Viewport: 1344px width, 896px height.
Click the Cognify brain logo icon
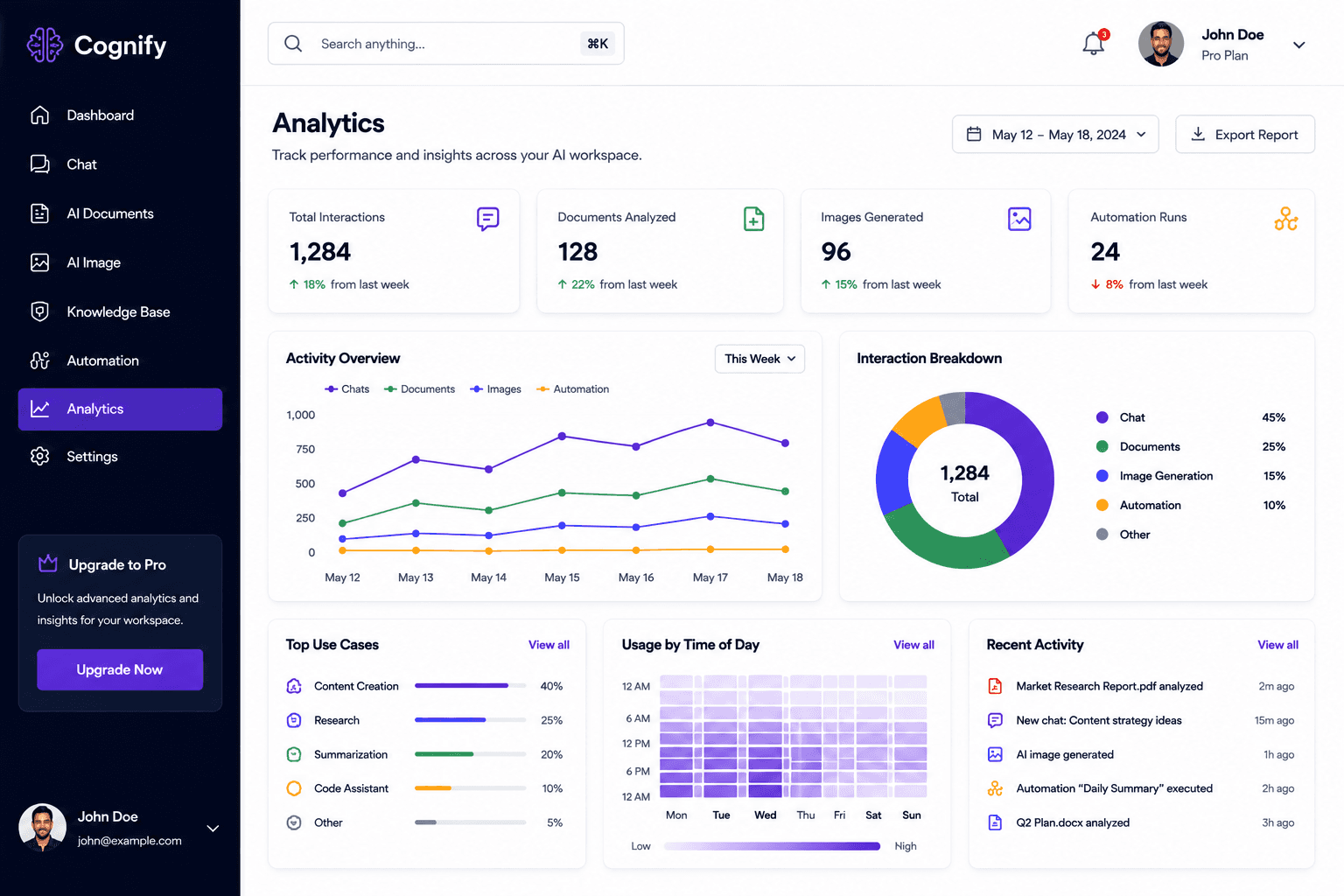45,45
